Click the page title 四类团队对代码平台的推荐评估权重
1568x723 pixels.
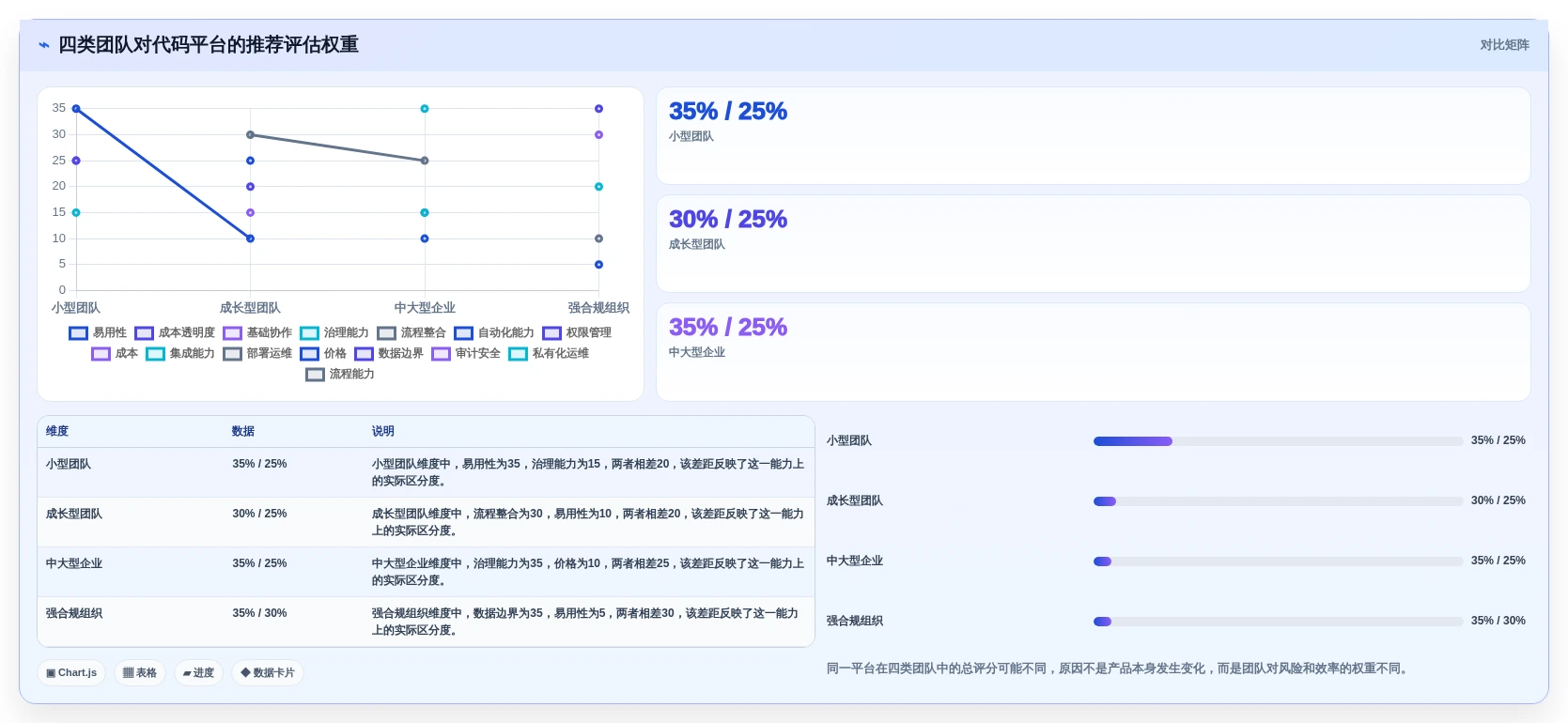pyautogui.click(x=209, y=45)
